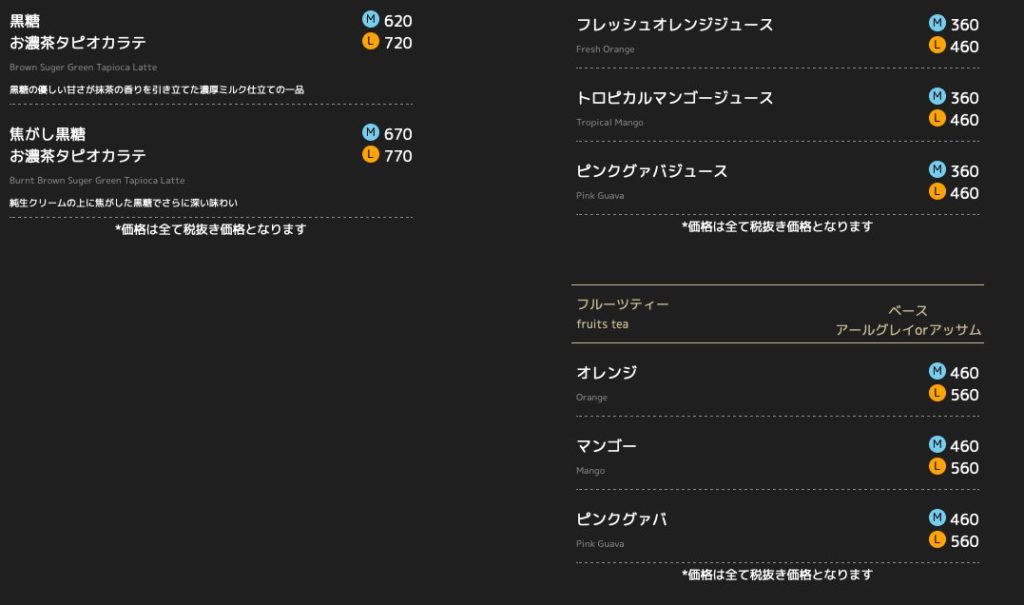Click the Burnt Brown Suger Green Tapioca Latte subtitle
This screenshot has height=605, width=1024.
point(97,180)
